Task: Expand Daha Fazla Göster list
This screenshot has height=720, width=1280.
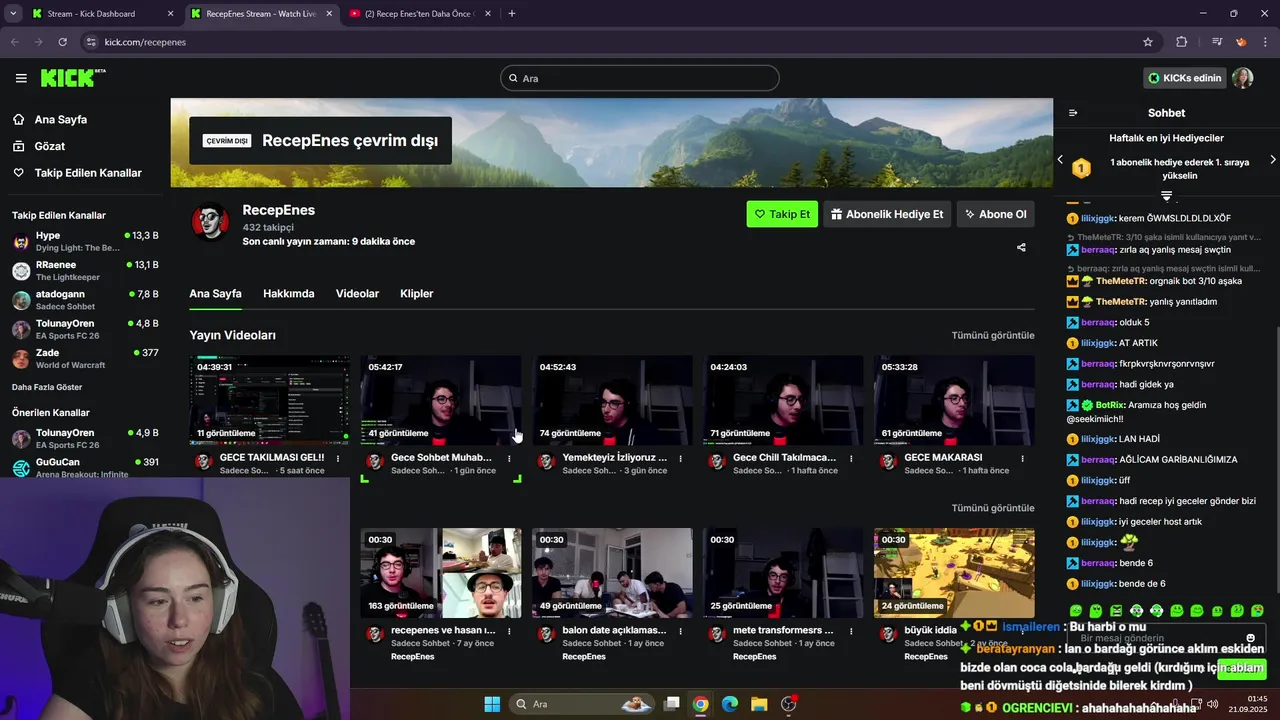Action: pyautogui.click(x=47, y=387)
